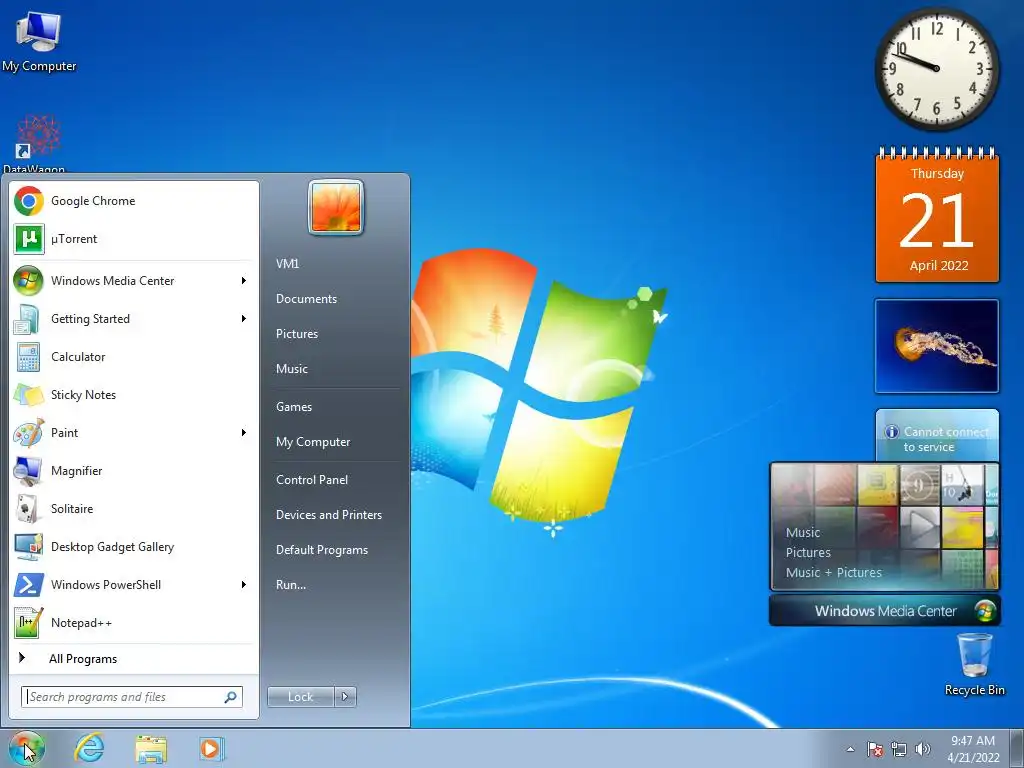Open the Desktop Gadget Gallery icon
The image size is (1024, 768).
click(28, 547)
